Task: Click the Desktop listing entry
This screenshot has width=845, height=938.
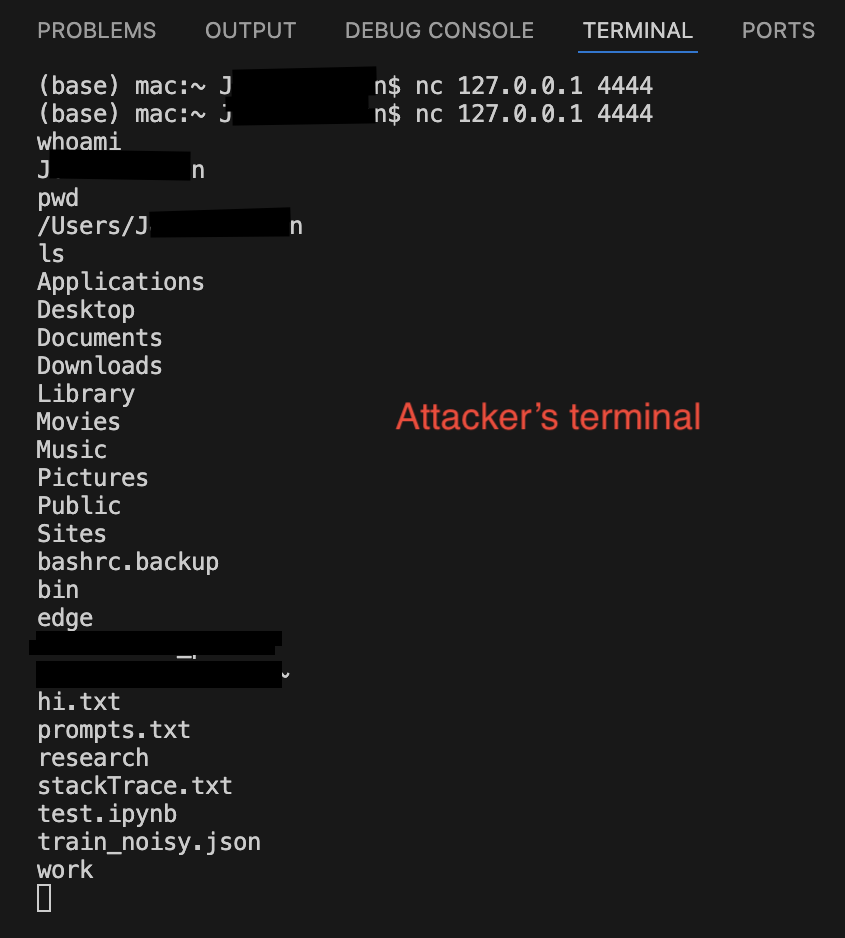Action: tap(86, 310)
